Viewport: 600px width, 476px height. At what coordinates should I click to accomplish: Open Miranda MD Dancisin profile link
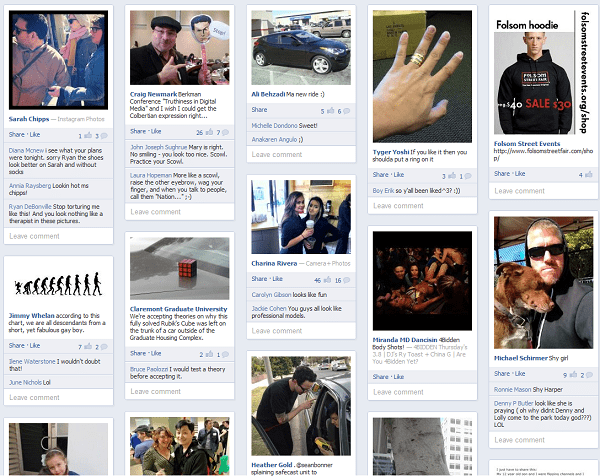point(405,340)
